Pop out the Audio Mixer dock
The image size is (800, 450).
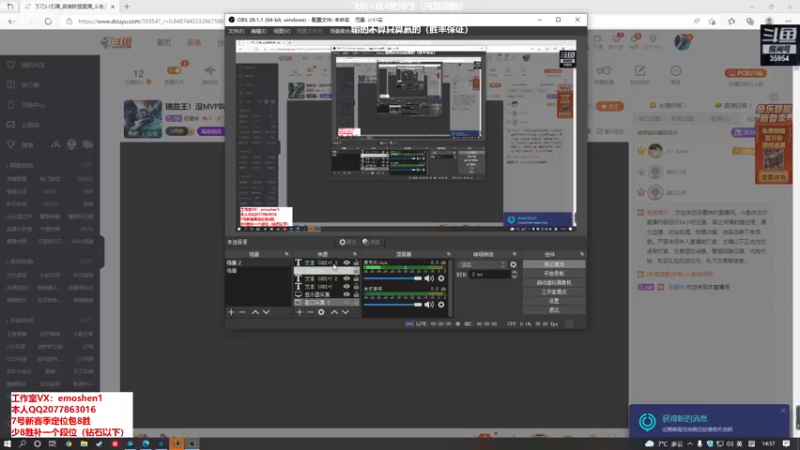point(448,254)
